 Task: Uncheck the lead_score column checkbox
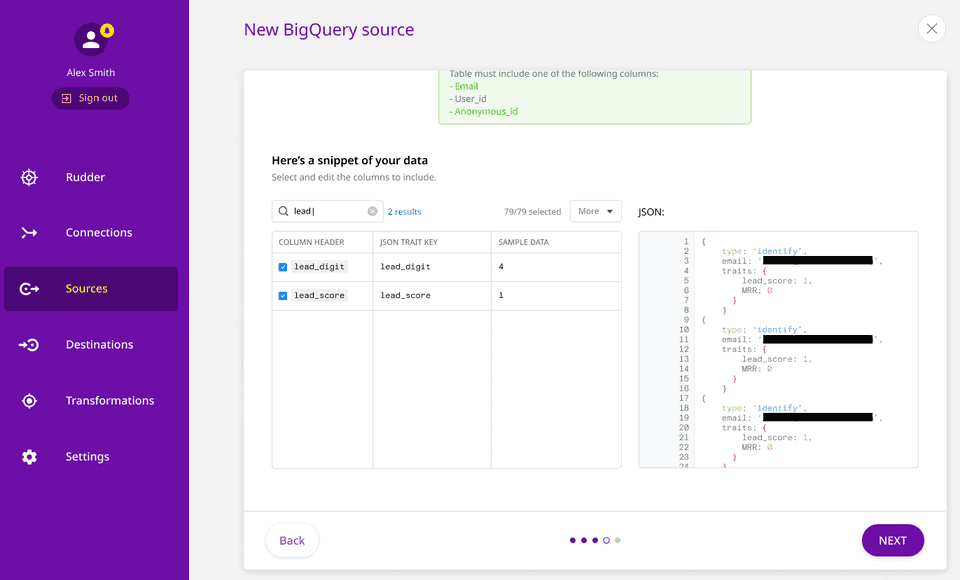pyautogui.click(x=283, y=296)
